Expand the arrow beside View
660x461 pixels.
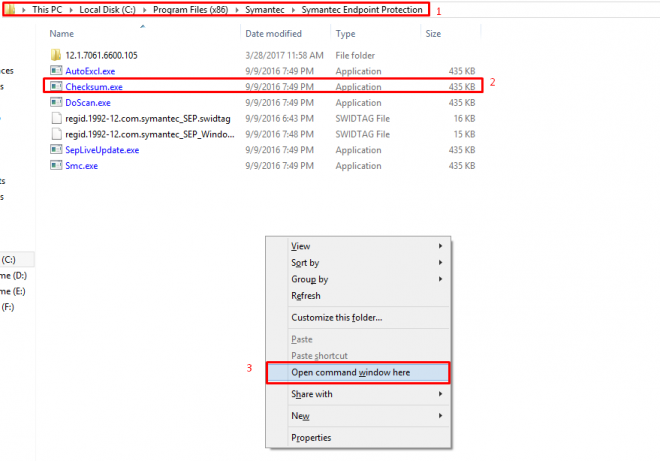pos(440,246)
